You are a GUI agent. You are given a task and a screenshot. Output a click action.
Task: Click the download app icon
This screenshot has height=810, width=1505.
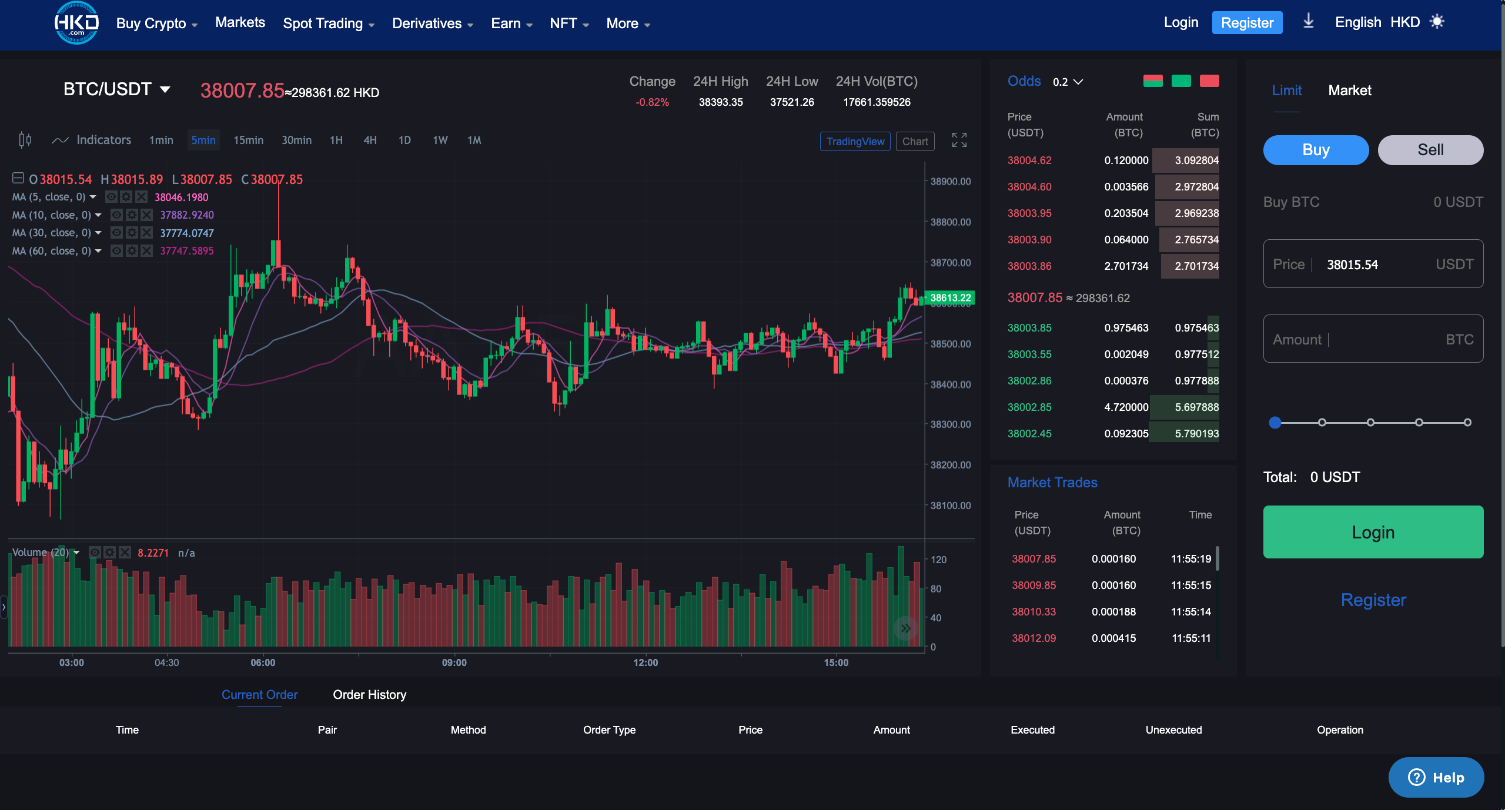click(1308, 21)
